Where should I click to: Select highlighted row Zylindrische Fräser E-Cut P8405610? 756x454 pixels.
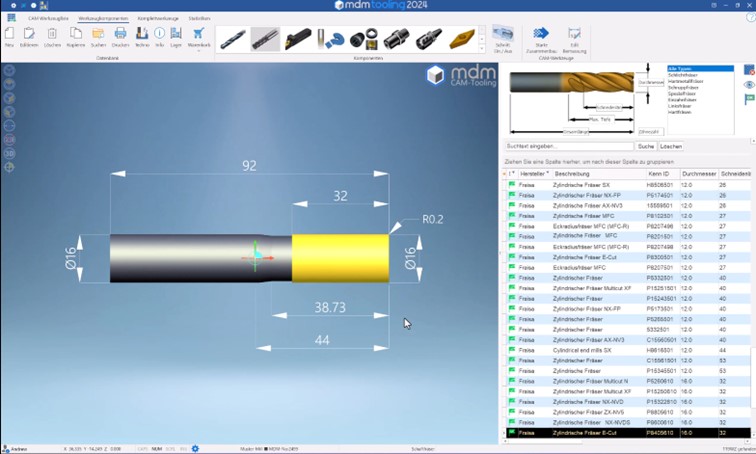click(627, 433)
